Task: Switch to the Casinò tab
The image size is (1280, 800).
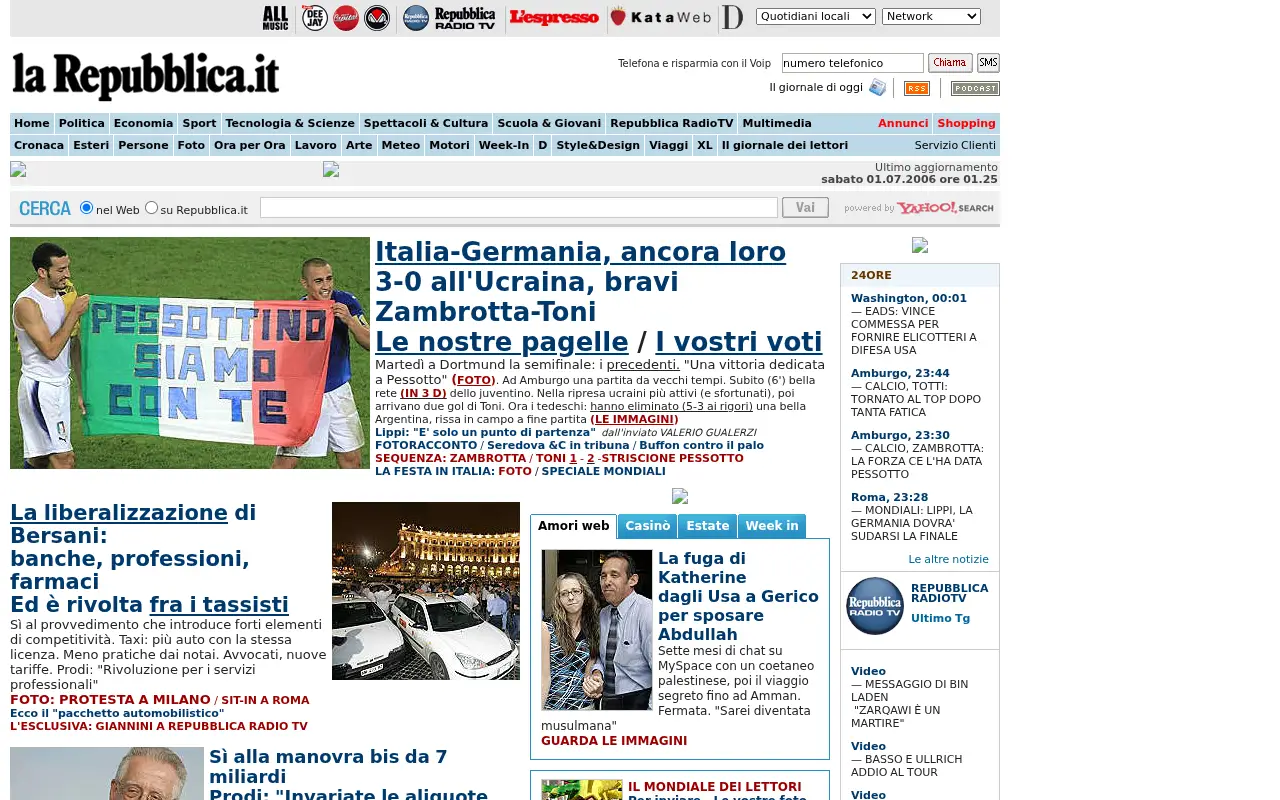Action: [x=648, y=526]
